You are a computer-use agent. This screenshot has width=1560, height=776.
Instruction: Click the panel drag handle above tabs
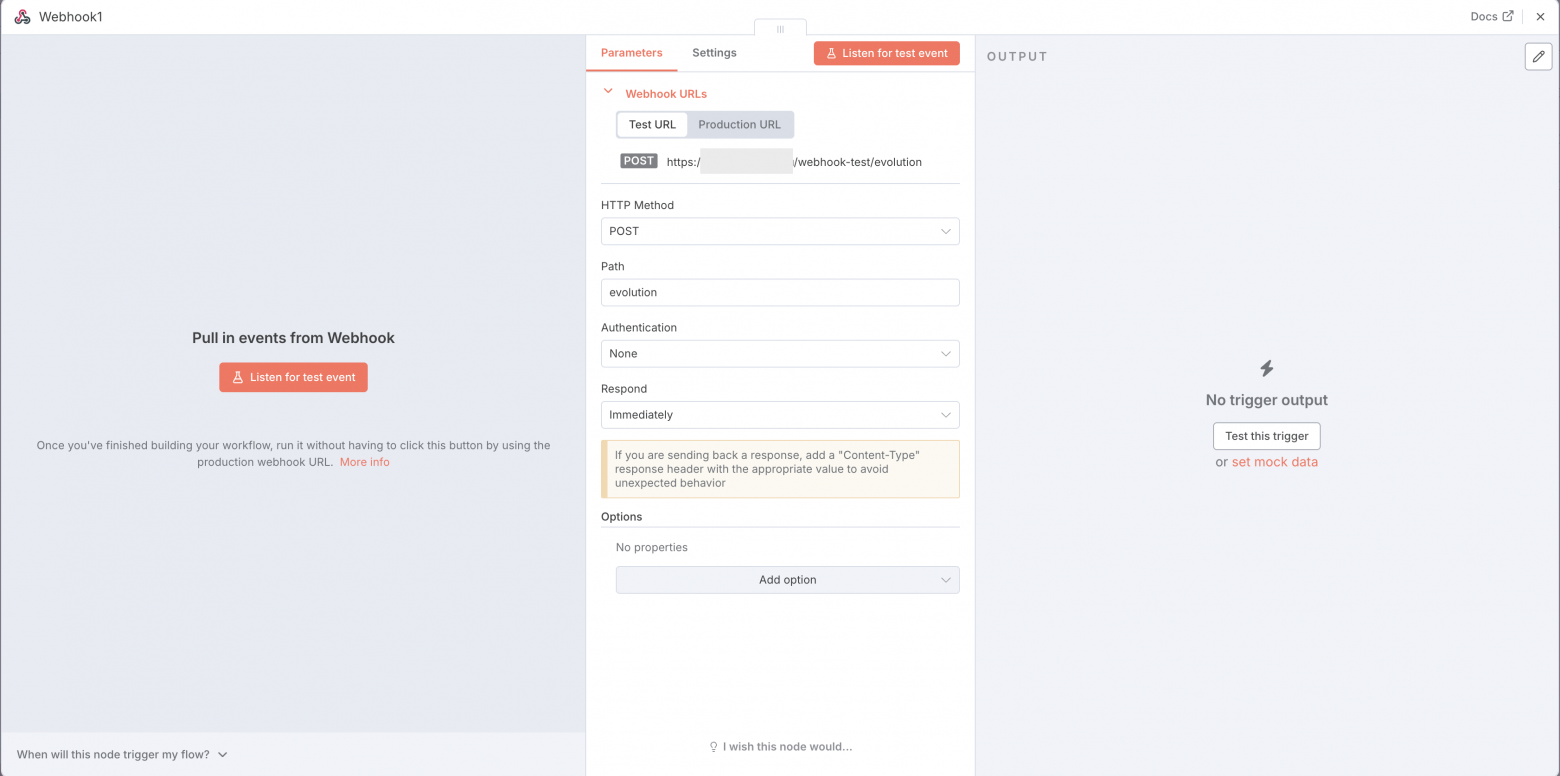point(780,29)
